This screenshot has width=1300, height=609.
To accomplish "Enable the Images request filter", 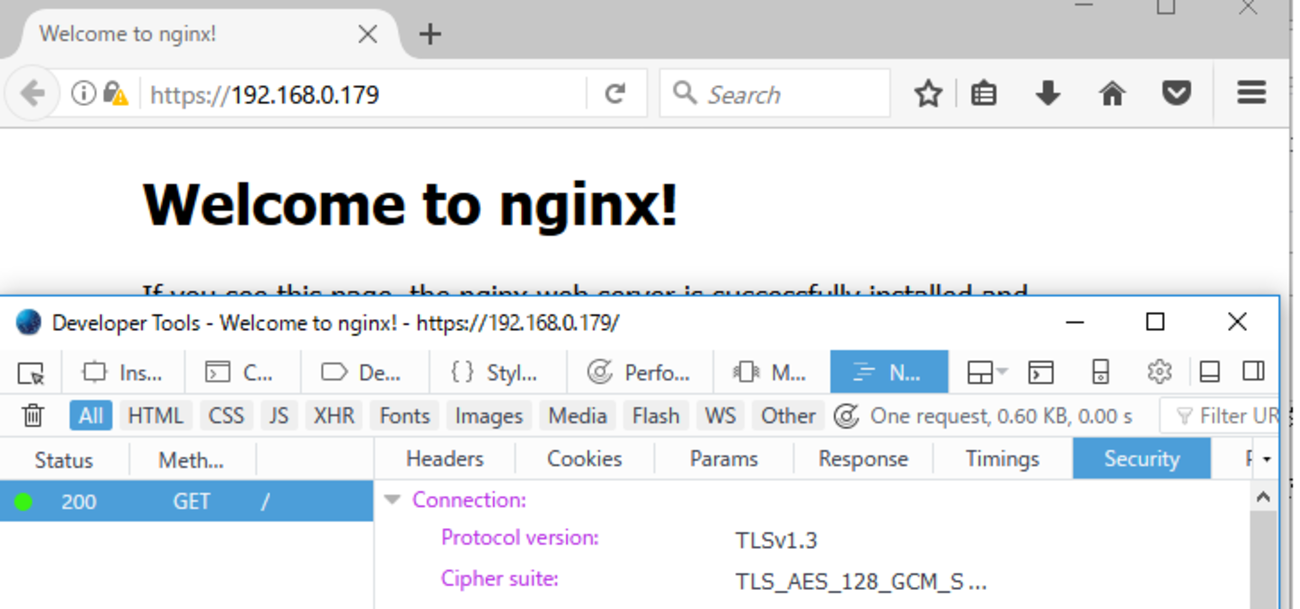I will coord(488,415).
